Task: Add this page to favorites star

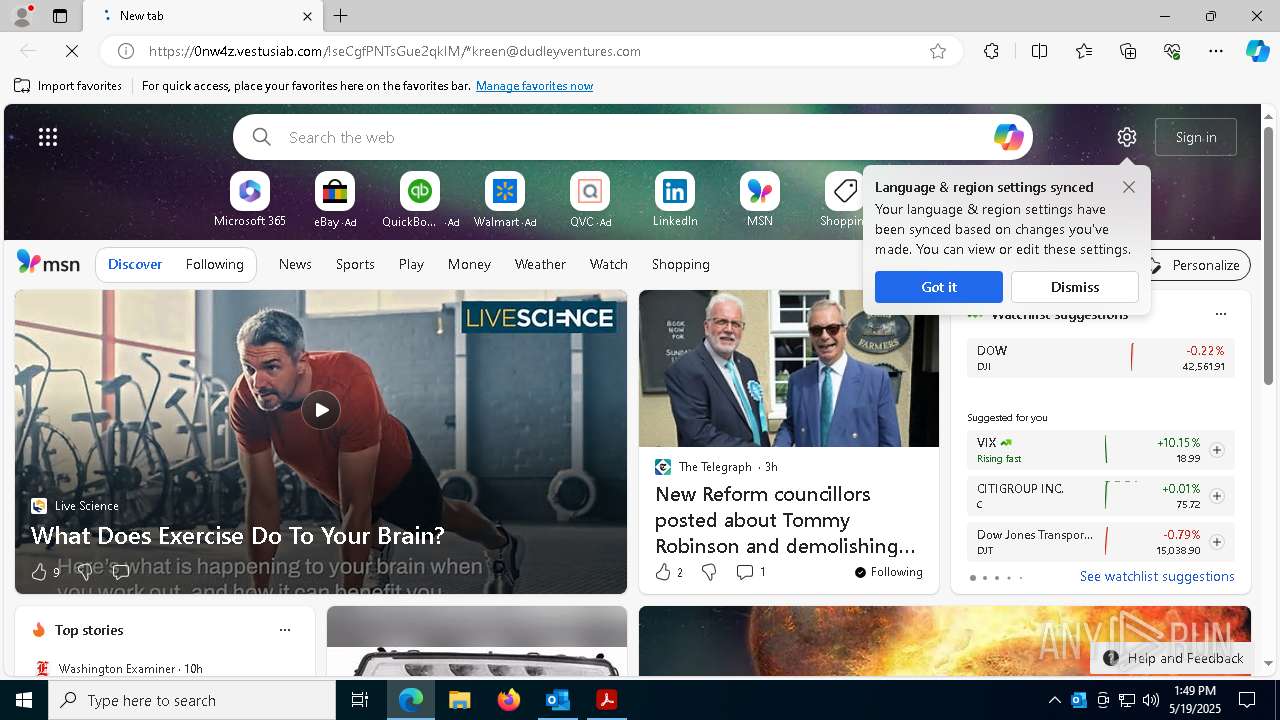Action: [938, 51]
